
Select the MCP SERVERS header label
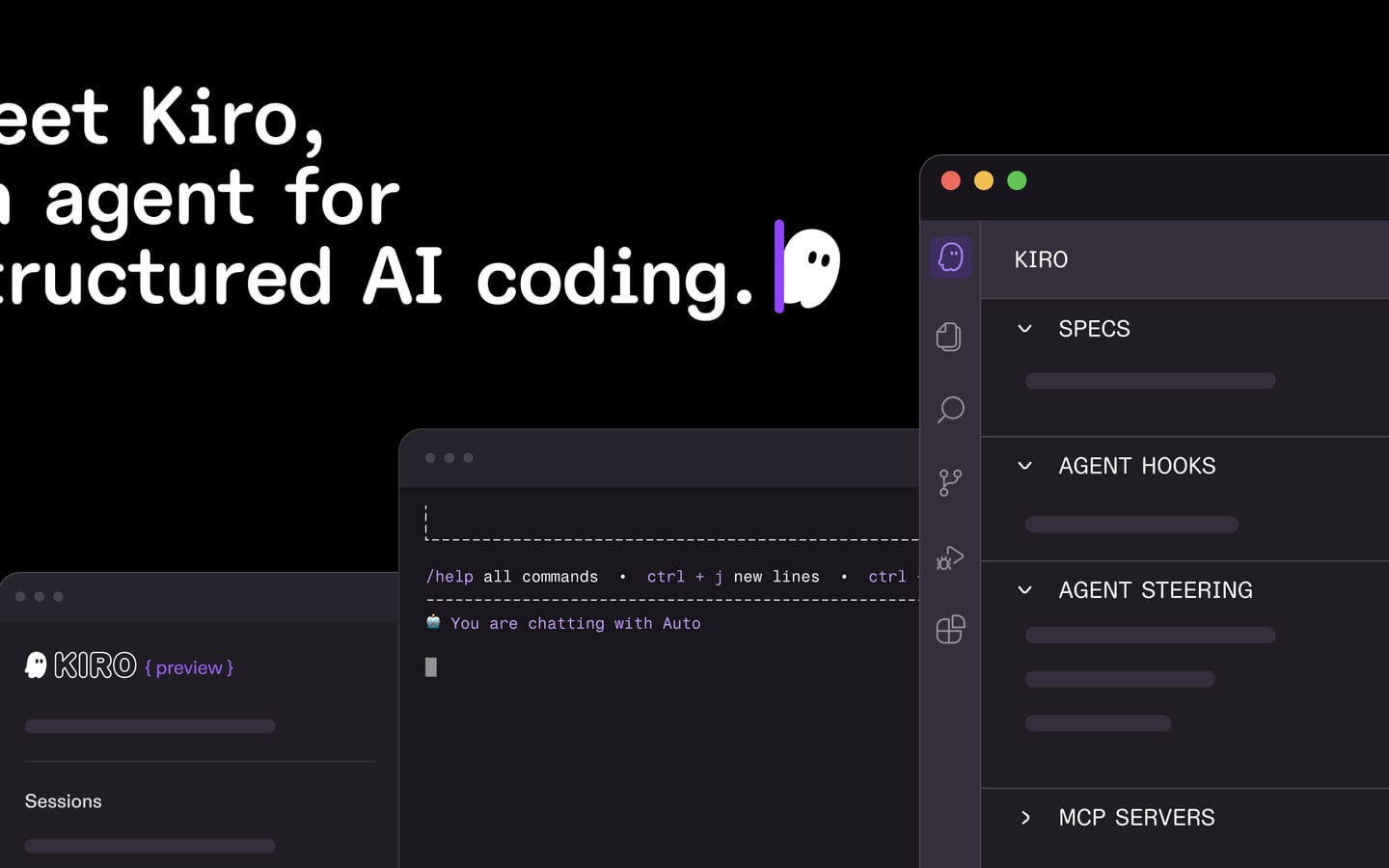[x=1136, y=818]
